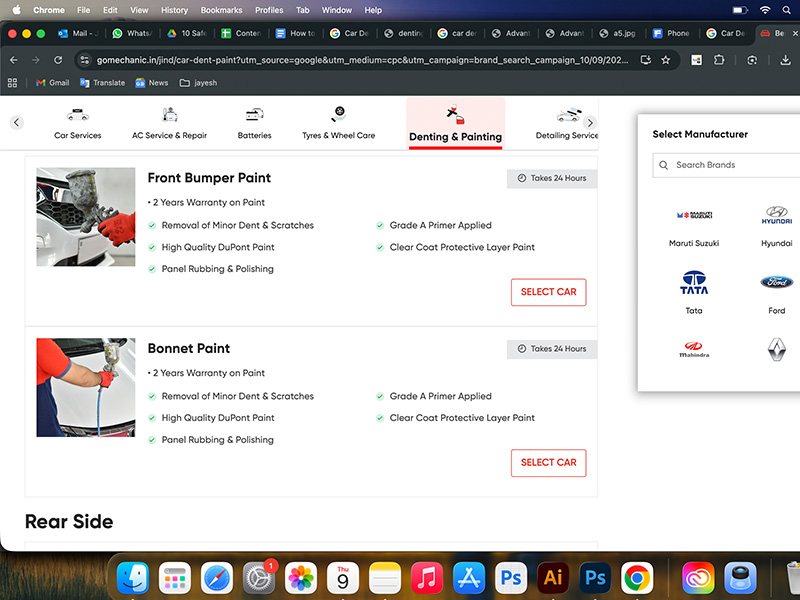Screen dimensions: 800x600
Task: Click SELECT CAR for Bonnet Paint
Action: tap(548, 463)
